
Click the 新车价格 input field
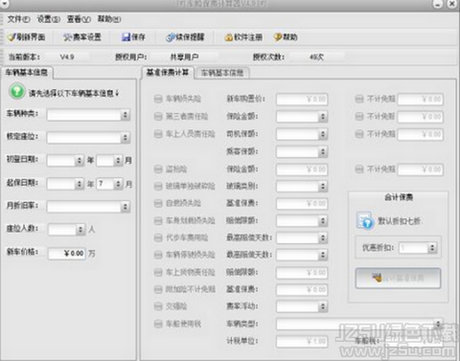[67, 253]
